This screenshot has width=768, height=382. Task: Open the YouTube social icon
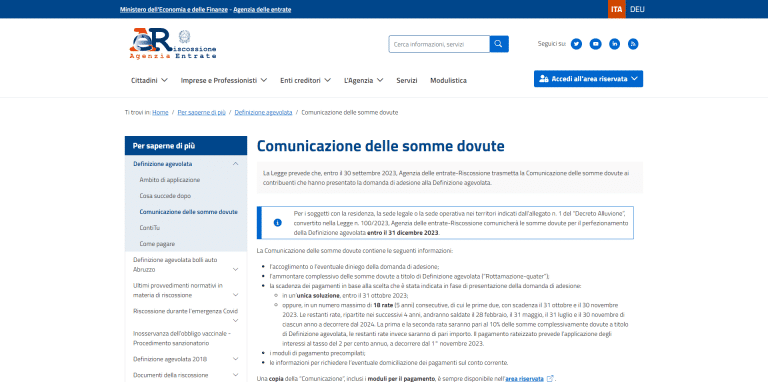[595, 44]
